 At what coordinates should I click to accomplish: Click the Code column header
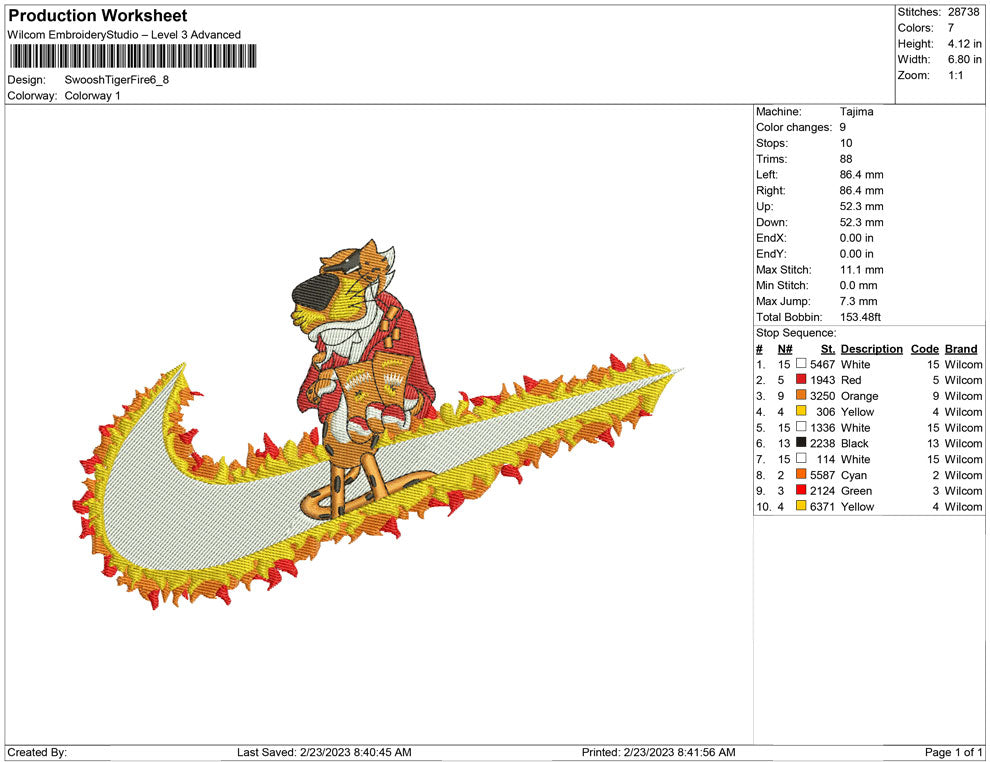click(924, 348)
